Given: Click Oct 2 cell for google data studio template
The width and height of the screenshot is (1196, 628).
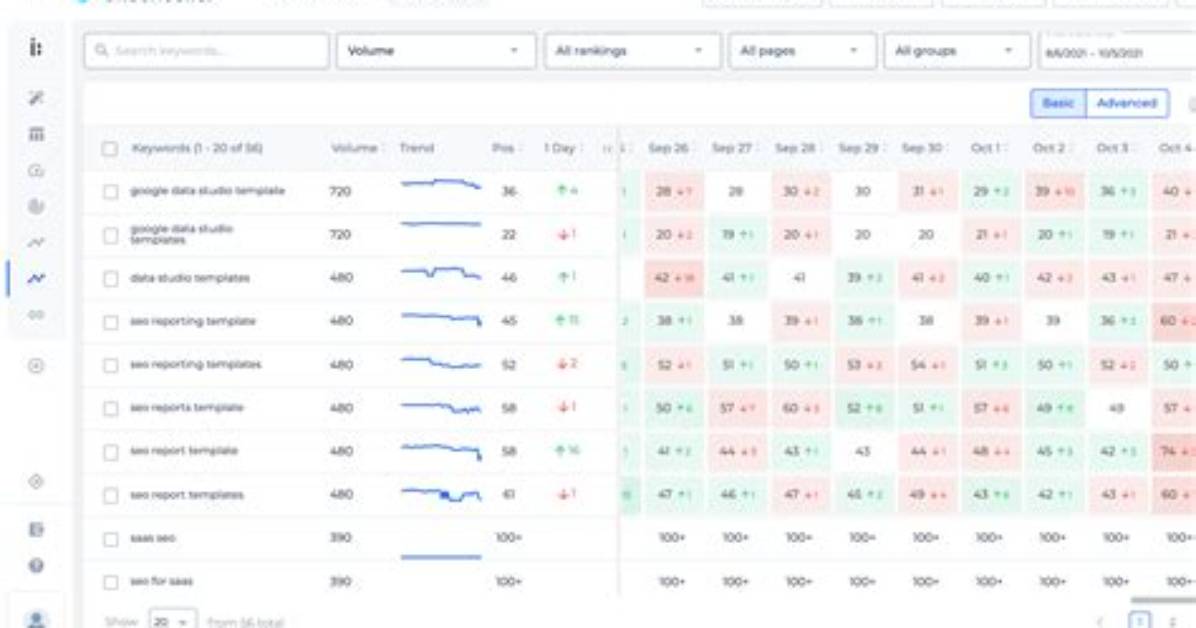Looking at the screenshot, I should [x=1053, y=191].
